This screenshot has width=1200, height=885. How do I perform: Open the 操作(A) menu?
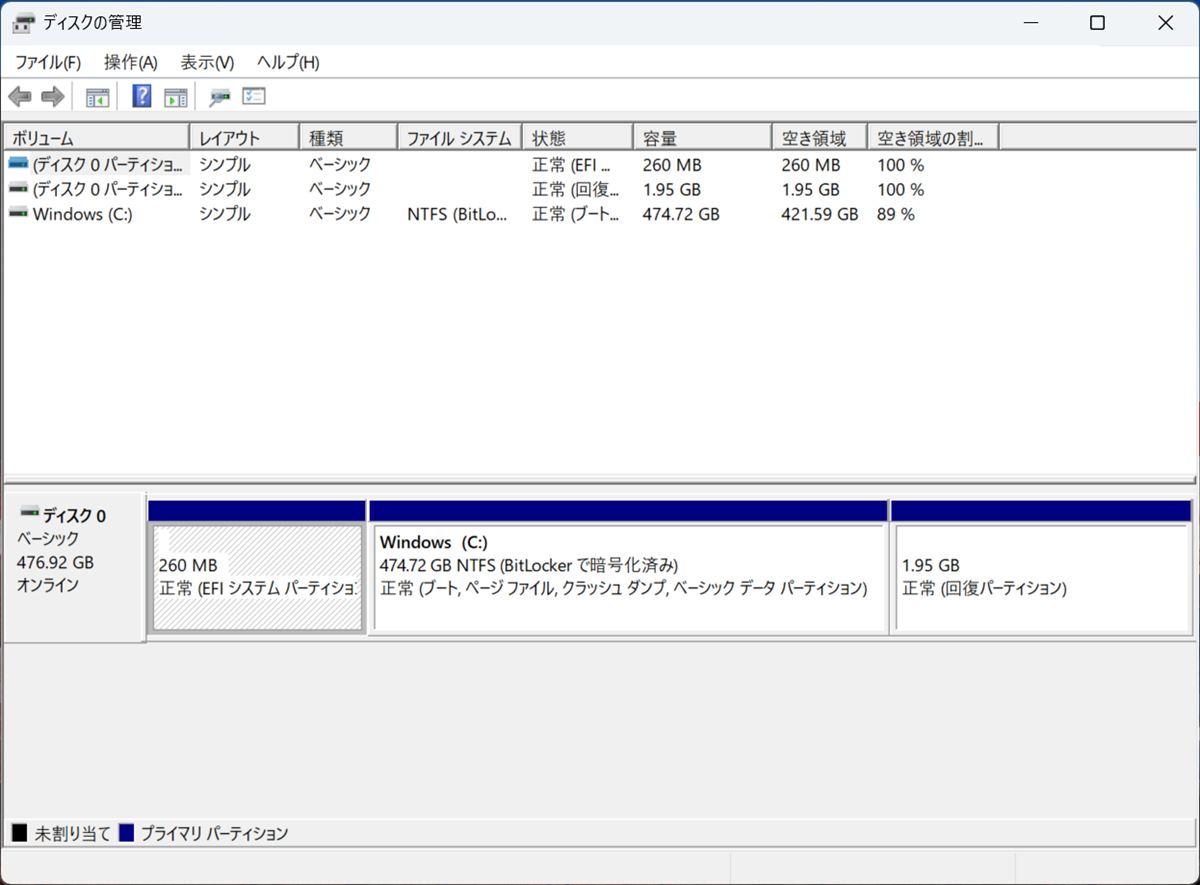(x=130, y=62)
